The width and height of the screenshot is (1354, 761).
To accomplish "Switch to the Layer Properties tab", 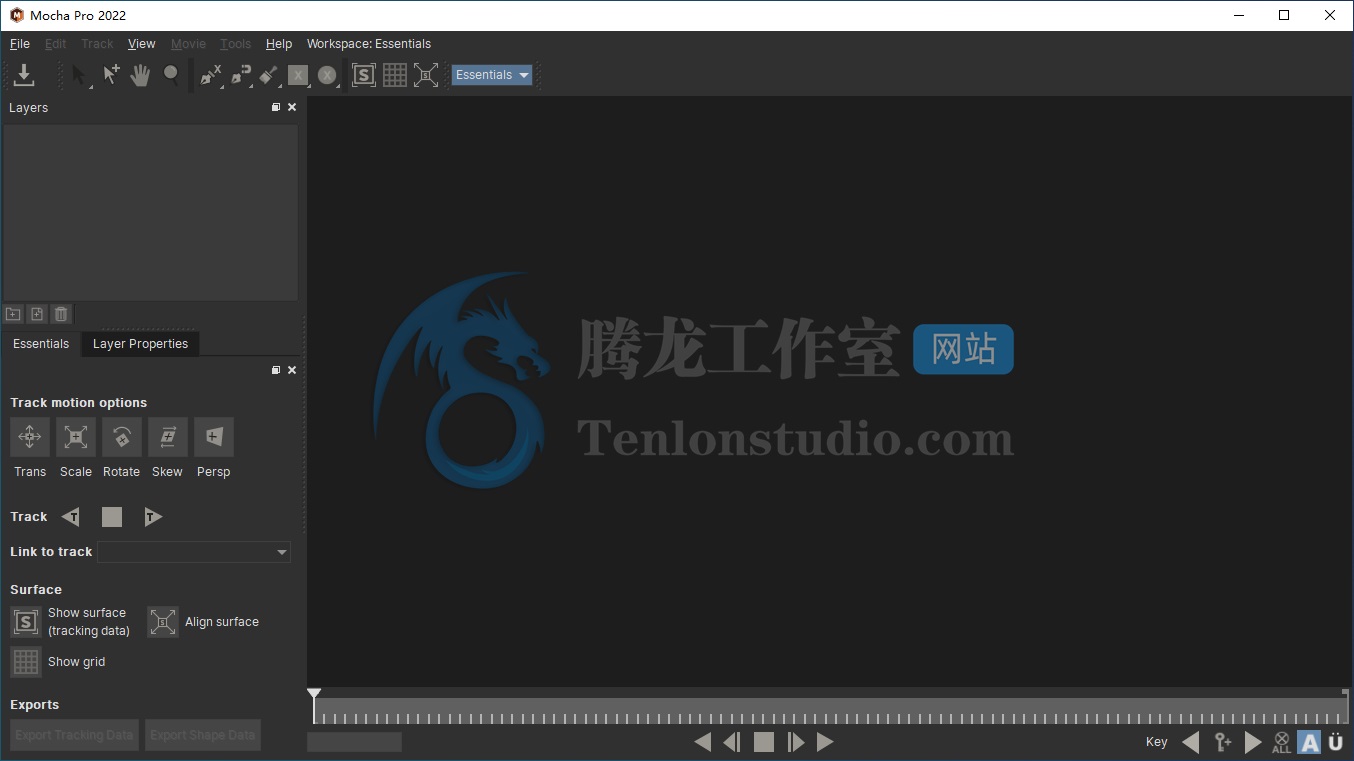I will tap(140, 343).
